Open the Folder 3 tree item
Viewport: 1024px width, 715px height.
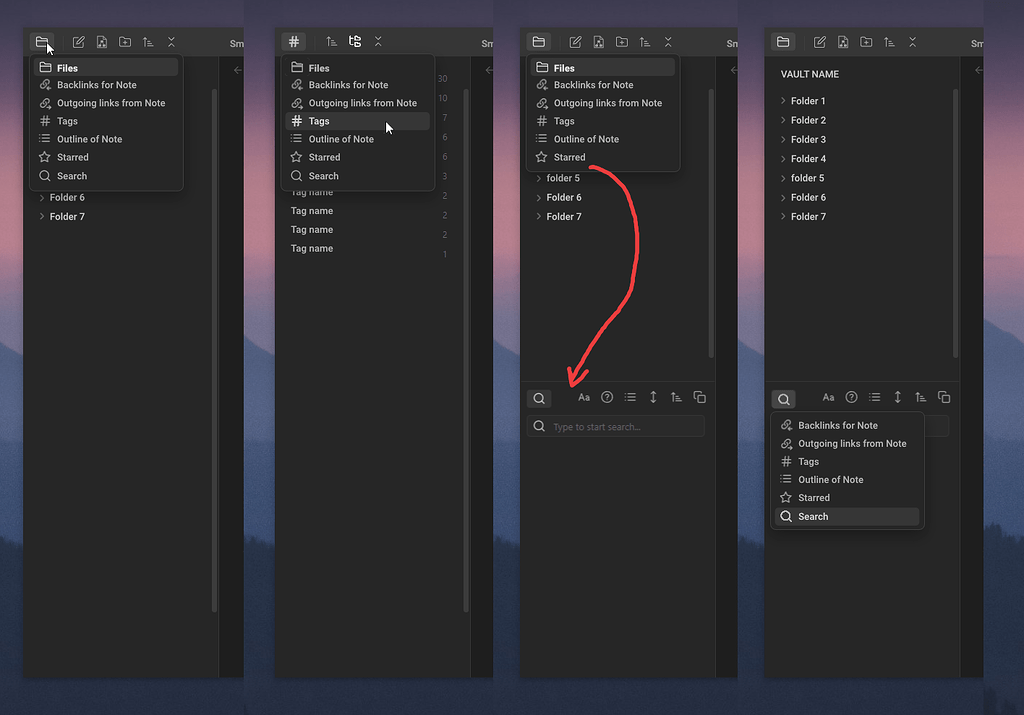[808, 139]
